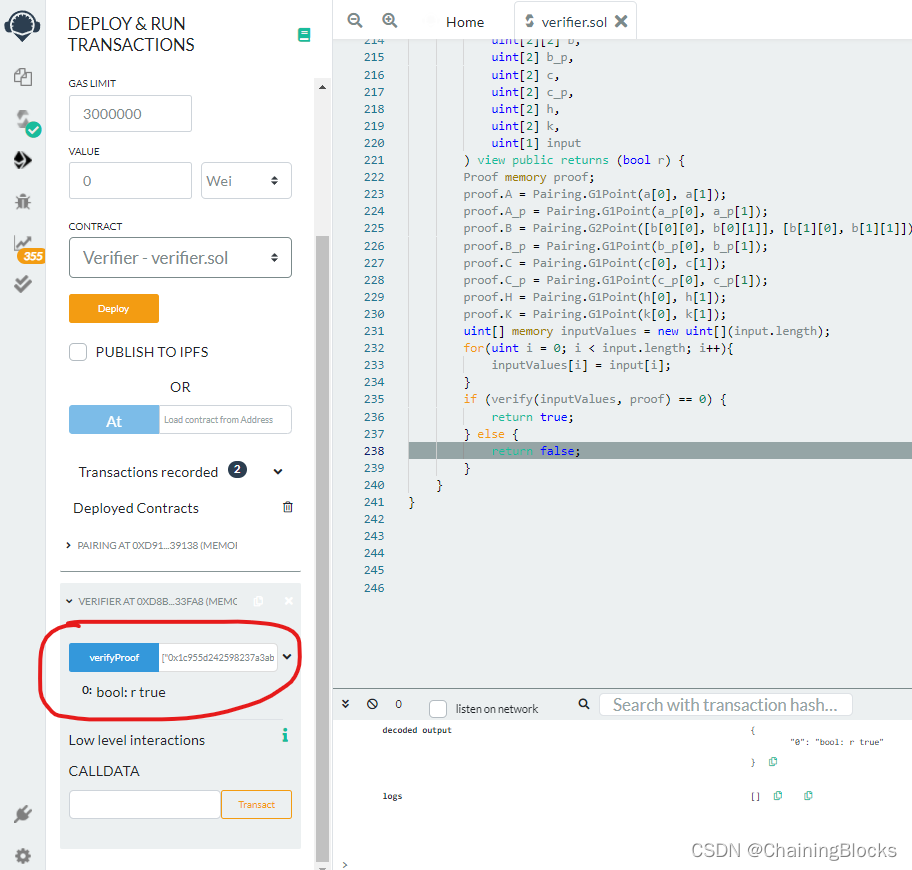
Task: Open Remix home logo icon
Action: tap(22, 26)
